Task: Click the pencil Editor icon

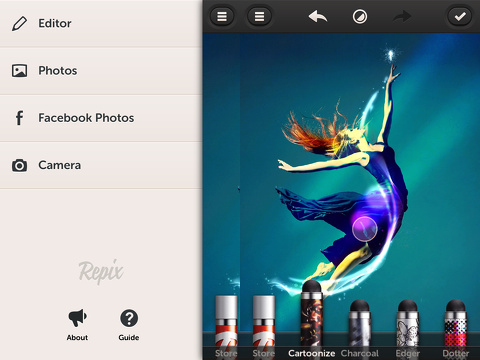Action: 19,24
